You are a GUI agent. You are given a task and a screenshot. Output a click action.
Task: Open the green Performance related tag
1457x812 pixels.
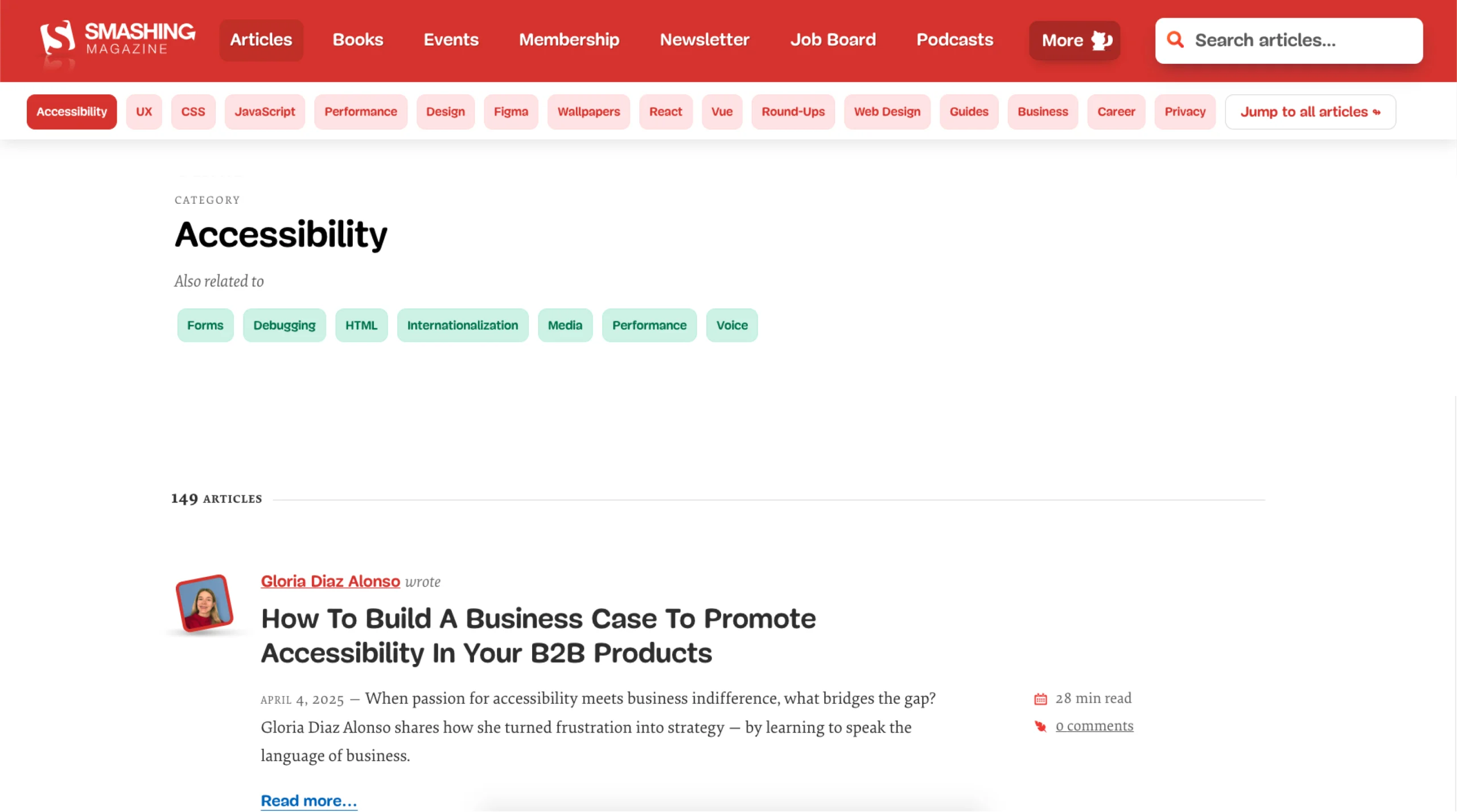[649, 325]
